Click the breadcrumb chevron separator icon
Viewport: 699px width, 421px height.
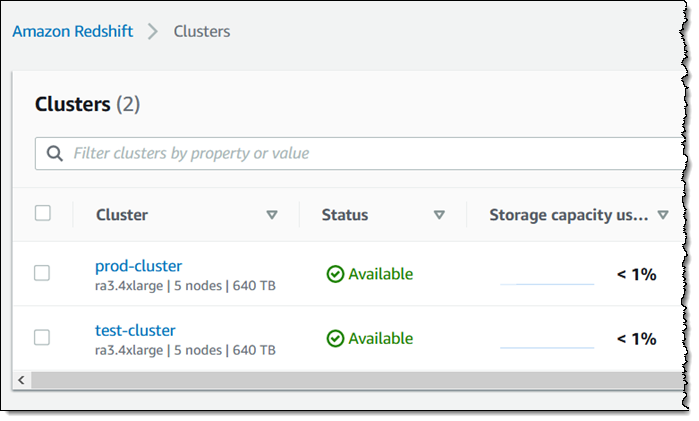coord(153,31)
